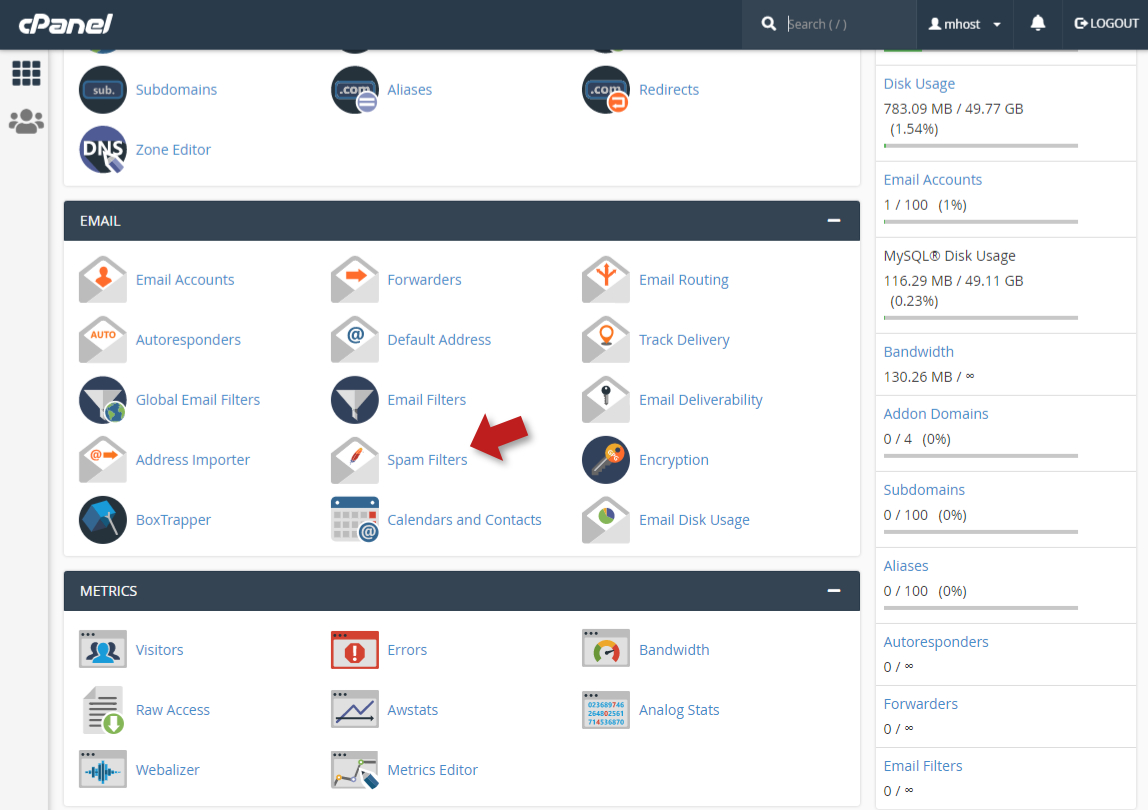The height and width of the screenshot is (810, 1148).
Task: Click the LOGOUT button
Action: coord(1106,23)
